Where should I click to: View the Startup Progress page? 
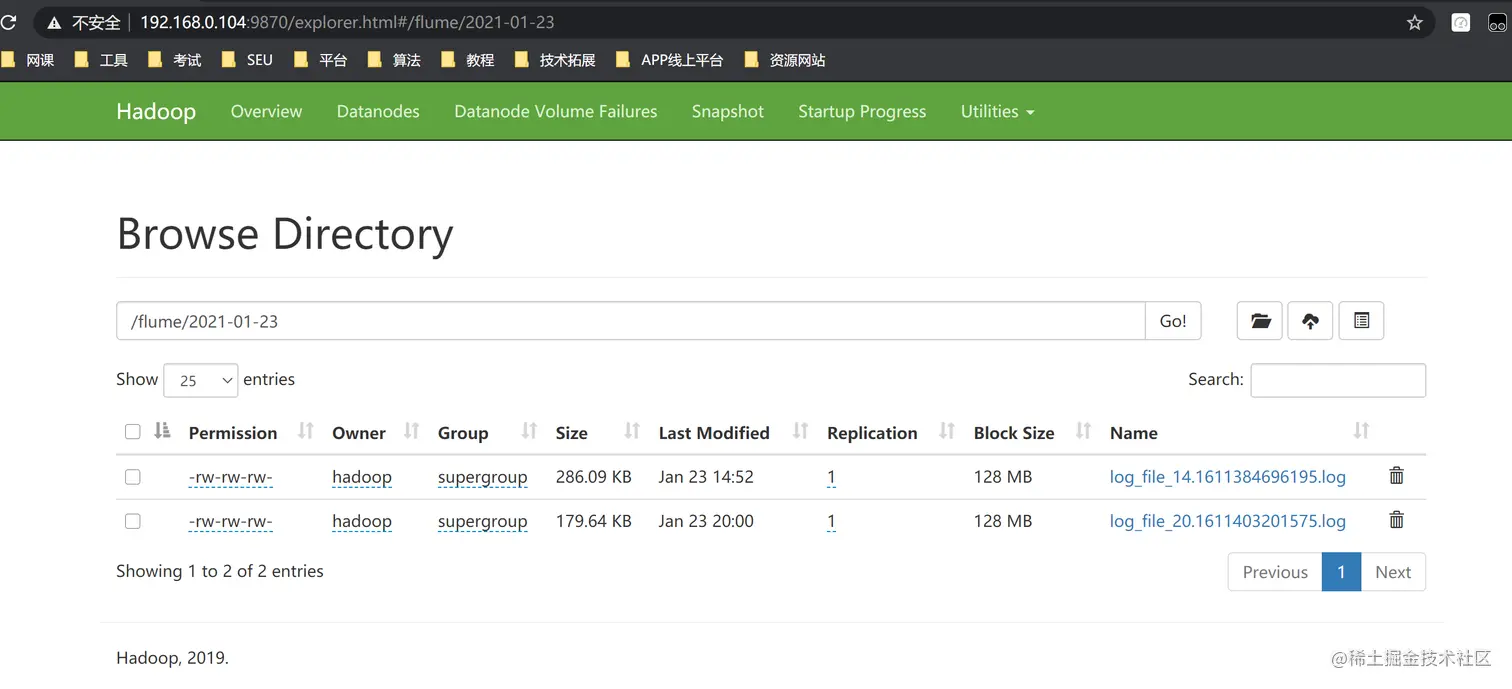pos(862,111)
